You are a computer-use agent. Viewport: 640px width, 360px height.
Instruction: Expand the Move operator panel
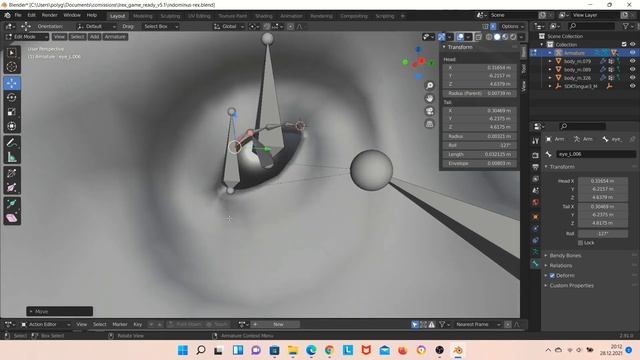click(60, 311)
